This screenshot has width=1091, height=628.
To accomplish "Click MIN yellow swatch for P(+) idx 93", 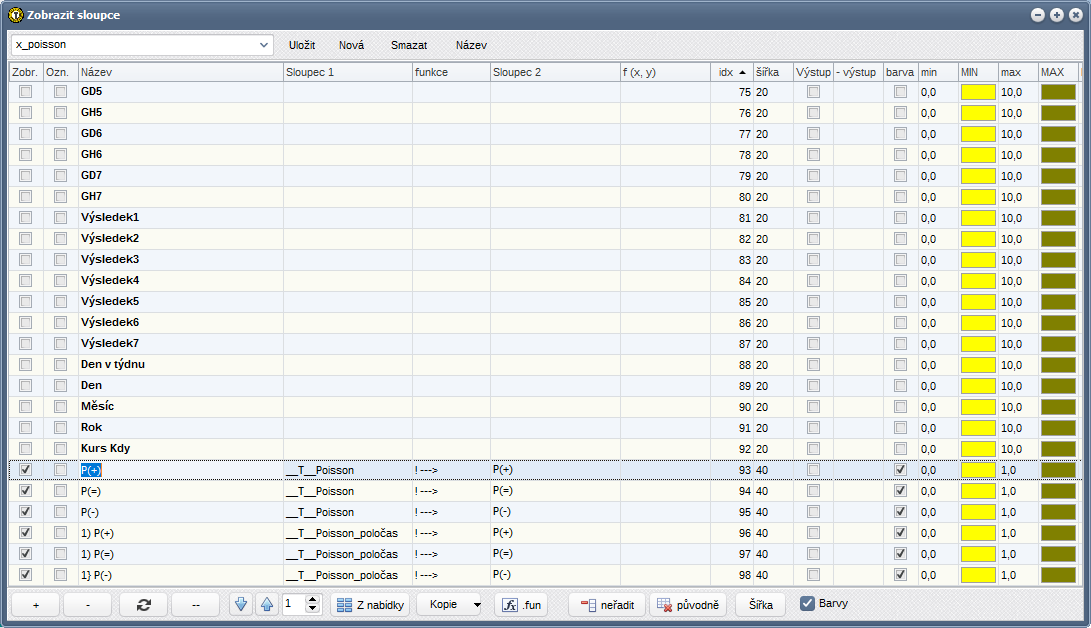I will [x=978, y=469].
